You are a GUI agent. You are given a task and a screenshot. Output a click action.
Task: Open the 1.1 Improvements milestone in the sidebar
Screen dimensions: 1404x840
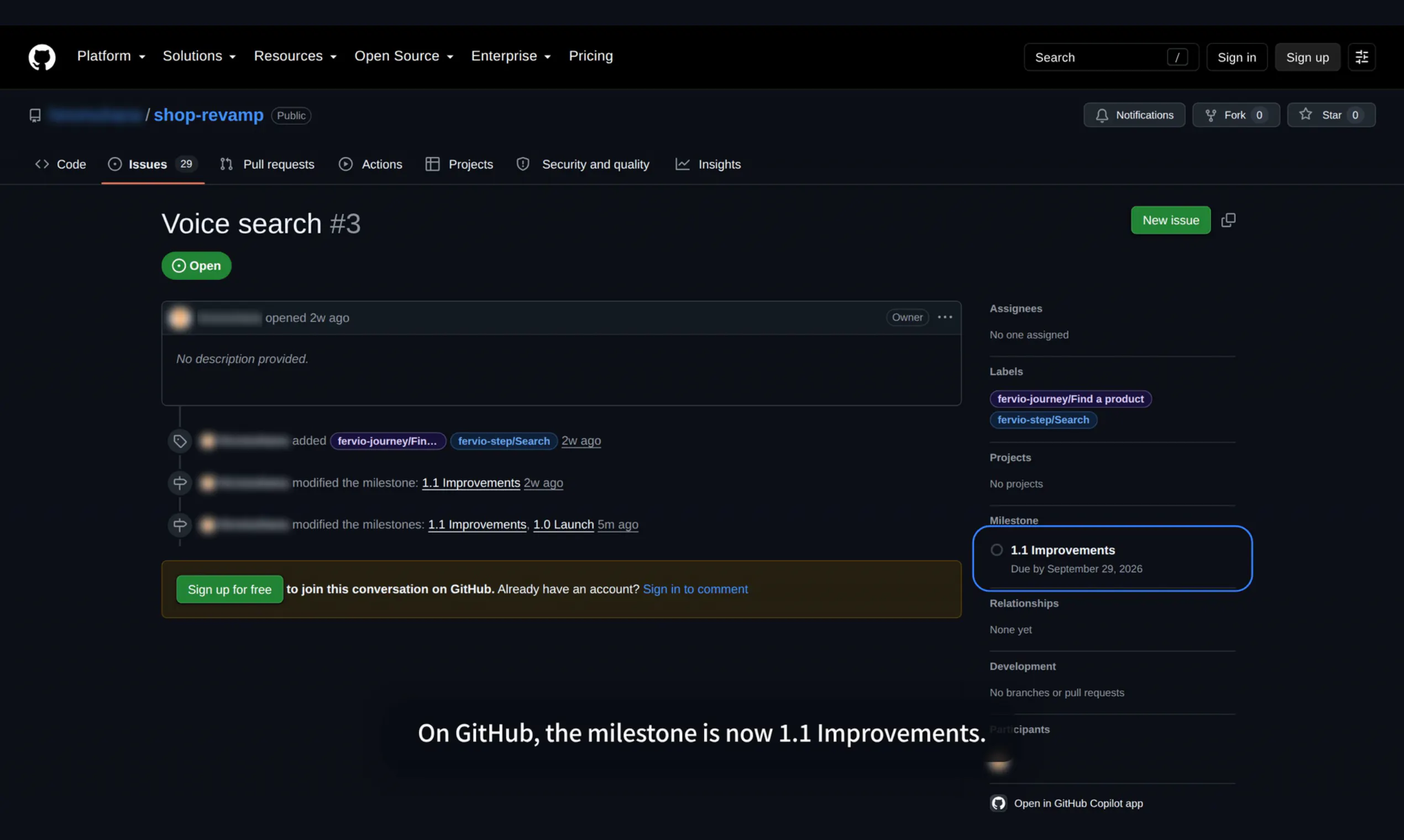click(1062, 550)
